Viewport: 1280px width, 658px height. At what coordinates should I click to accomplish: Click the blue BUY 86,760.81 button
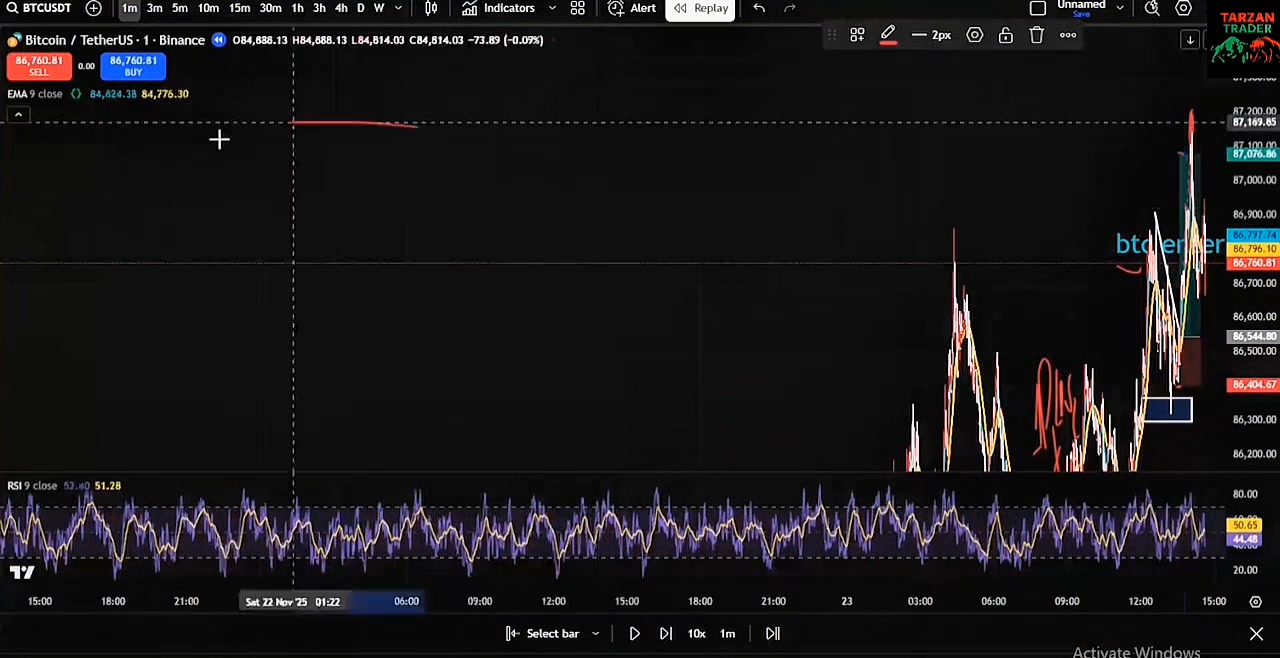coord(133,66)
